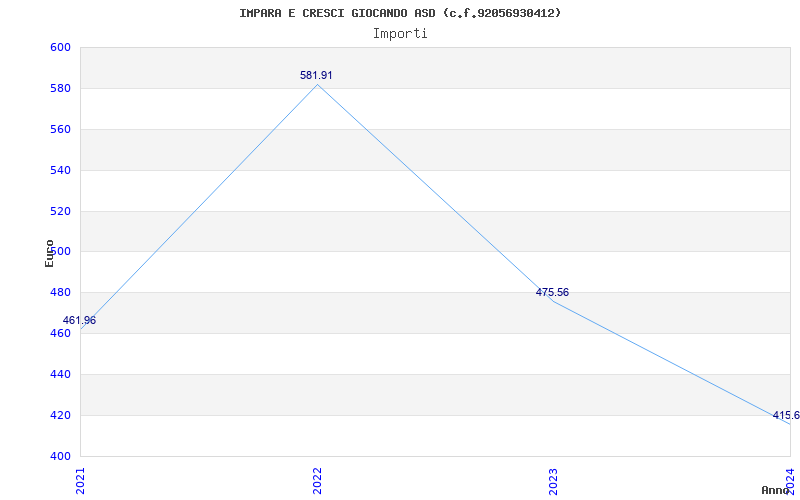Click the 415.6 data label
800x500 pixels.
(786, 415)
